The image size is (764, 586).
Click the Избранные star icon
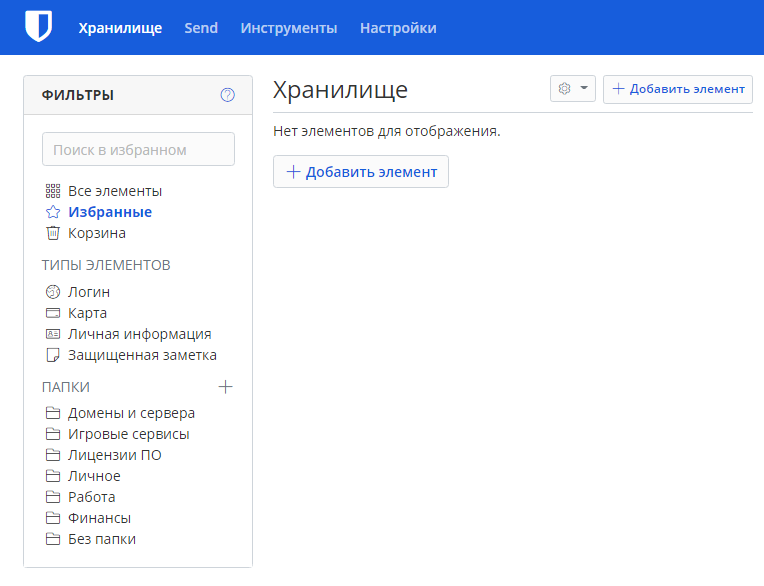click(53, 212)
